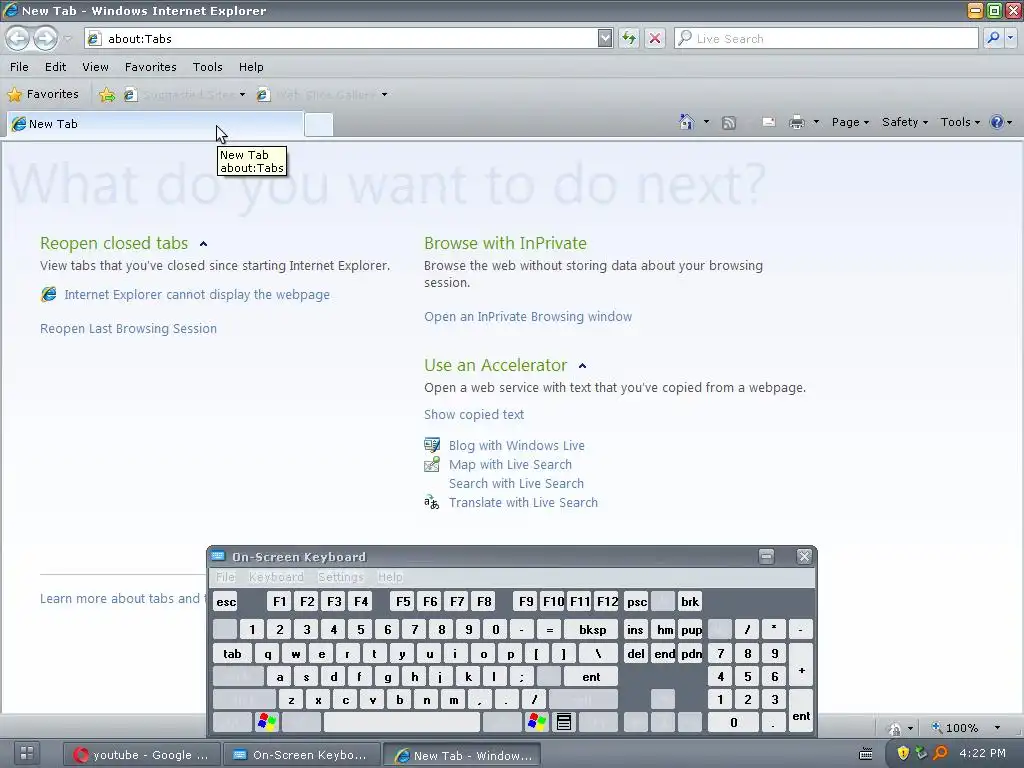Open the Help menu in IE menu bar
Screen dimensions: 1024x768
[251, 67]
